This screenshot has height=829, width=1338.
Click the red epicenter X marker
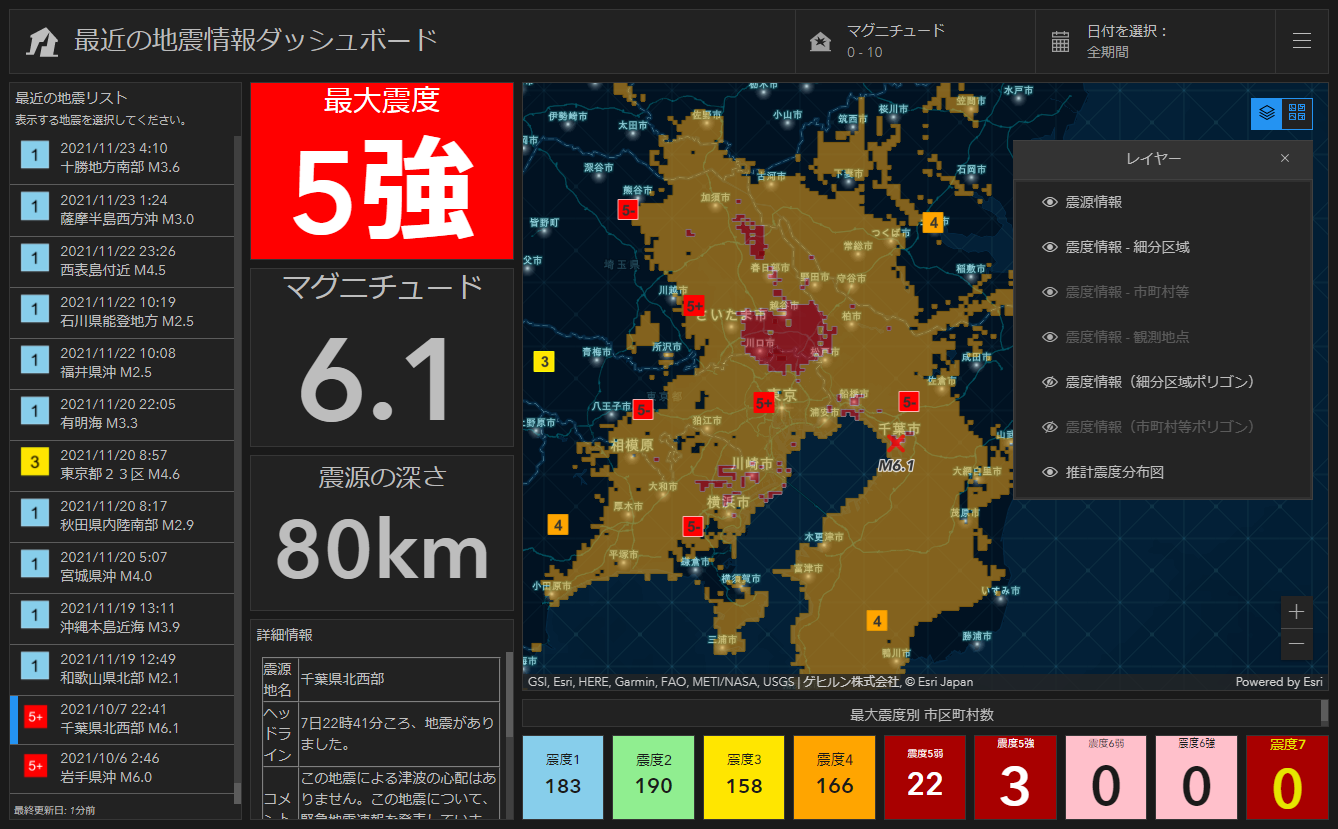896,441
